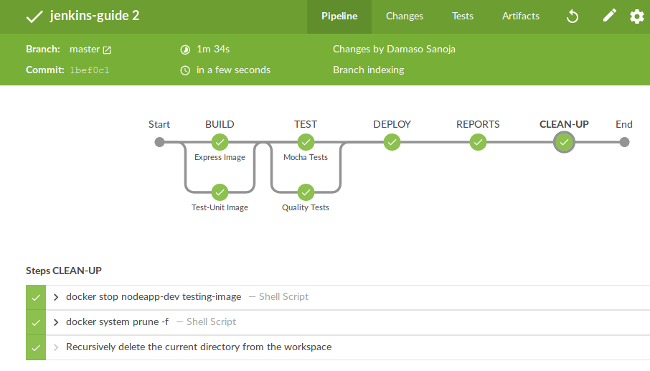
Task: Open the settings gear icon
Action: click(x=637, y=16)
